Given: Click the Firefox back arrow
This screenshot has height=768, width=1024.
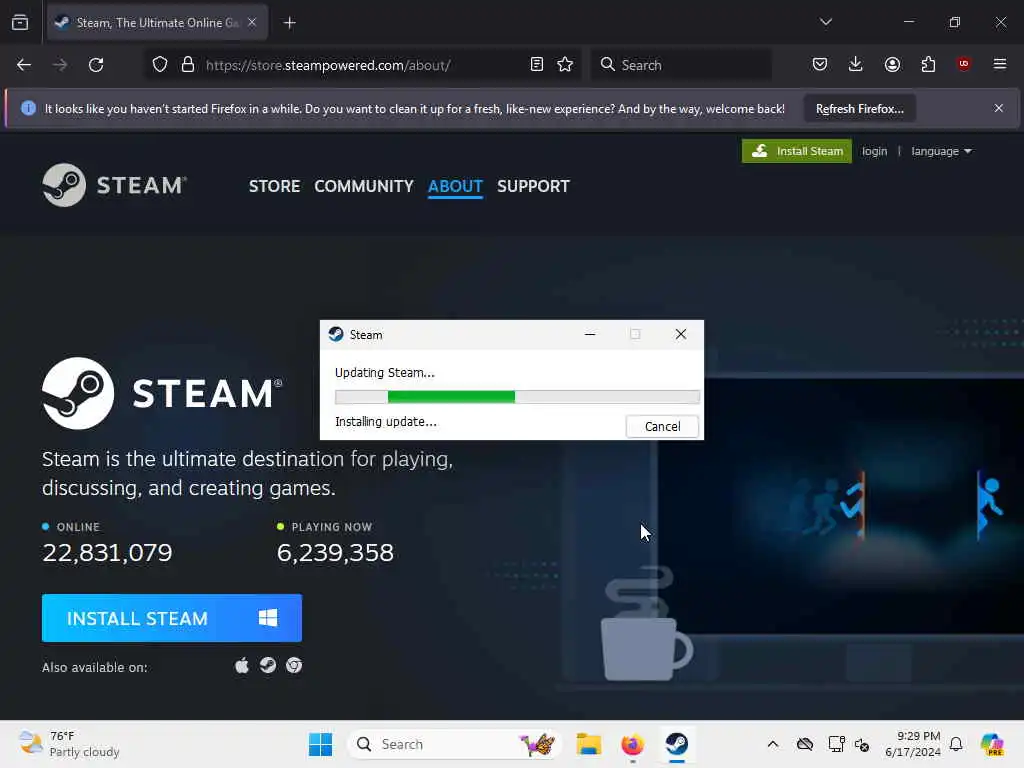Looking at the screenshot, I should (x=24, y=65).
